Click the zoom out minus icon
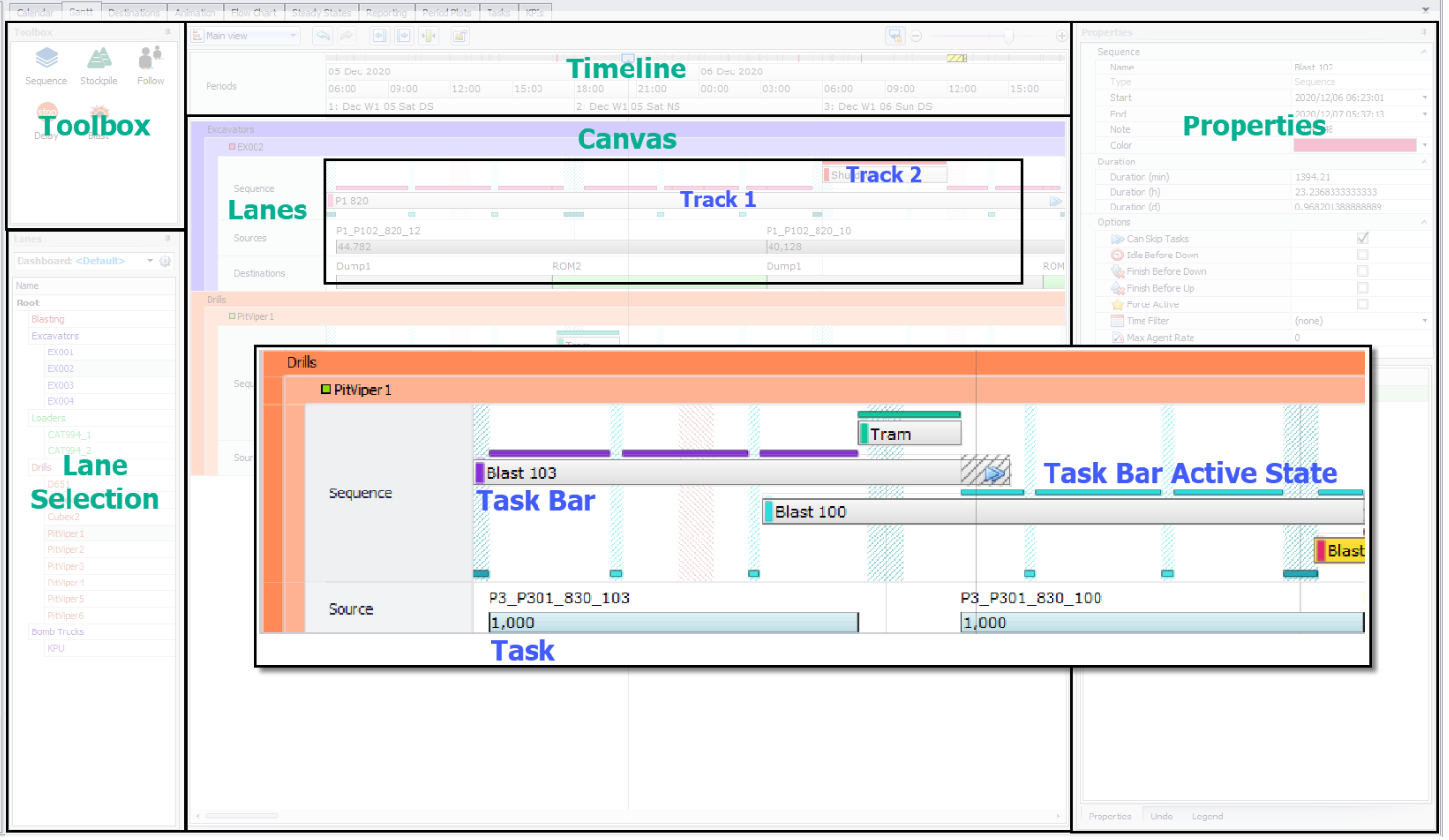 click(916, 36)
